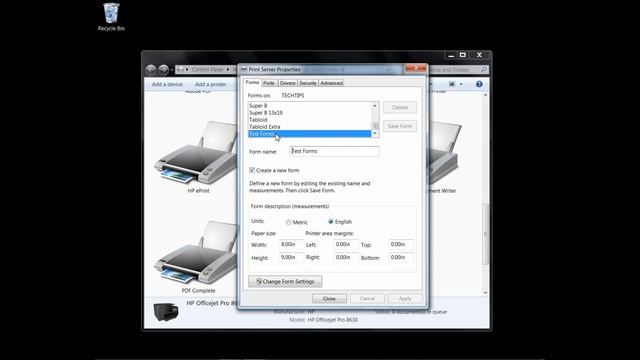
Task: Click Add a printer in toolbar
Action: click(x=211, y=84)
